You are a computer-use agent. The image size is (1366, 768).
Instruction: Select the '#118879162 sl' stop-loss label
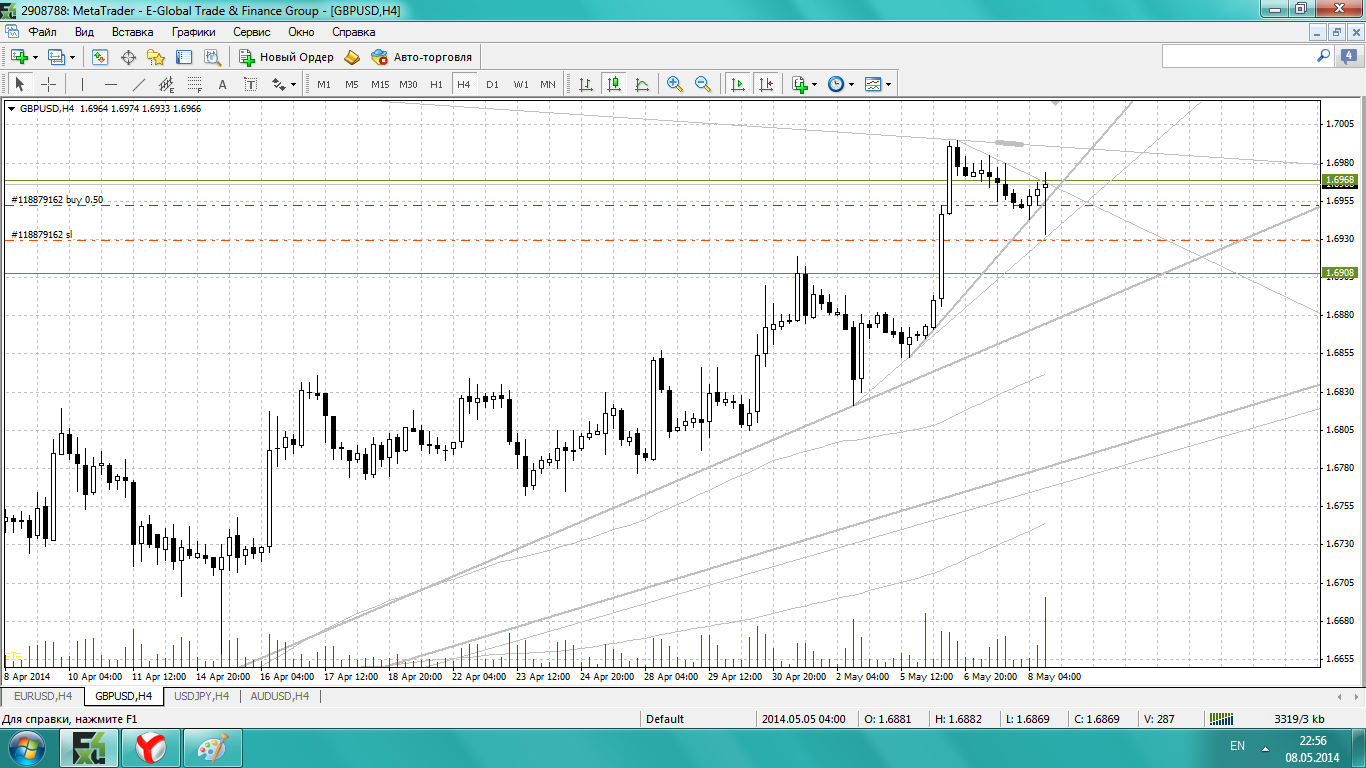tap(42, 235)
